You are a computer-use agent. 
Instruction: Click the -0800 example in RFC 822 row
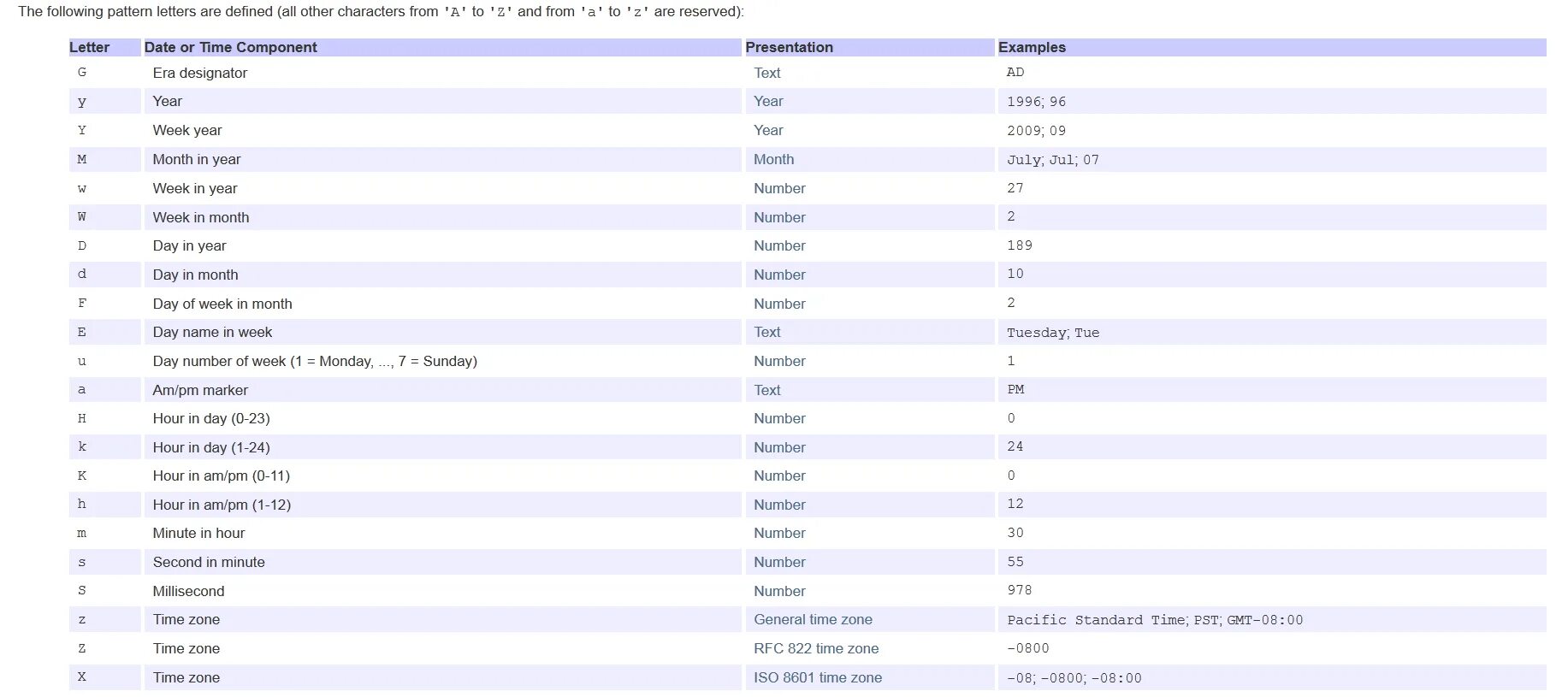point(1027,648)
